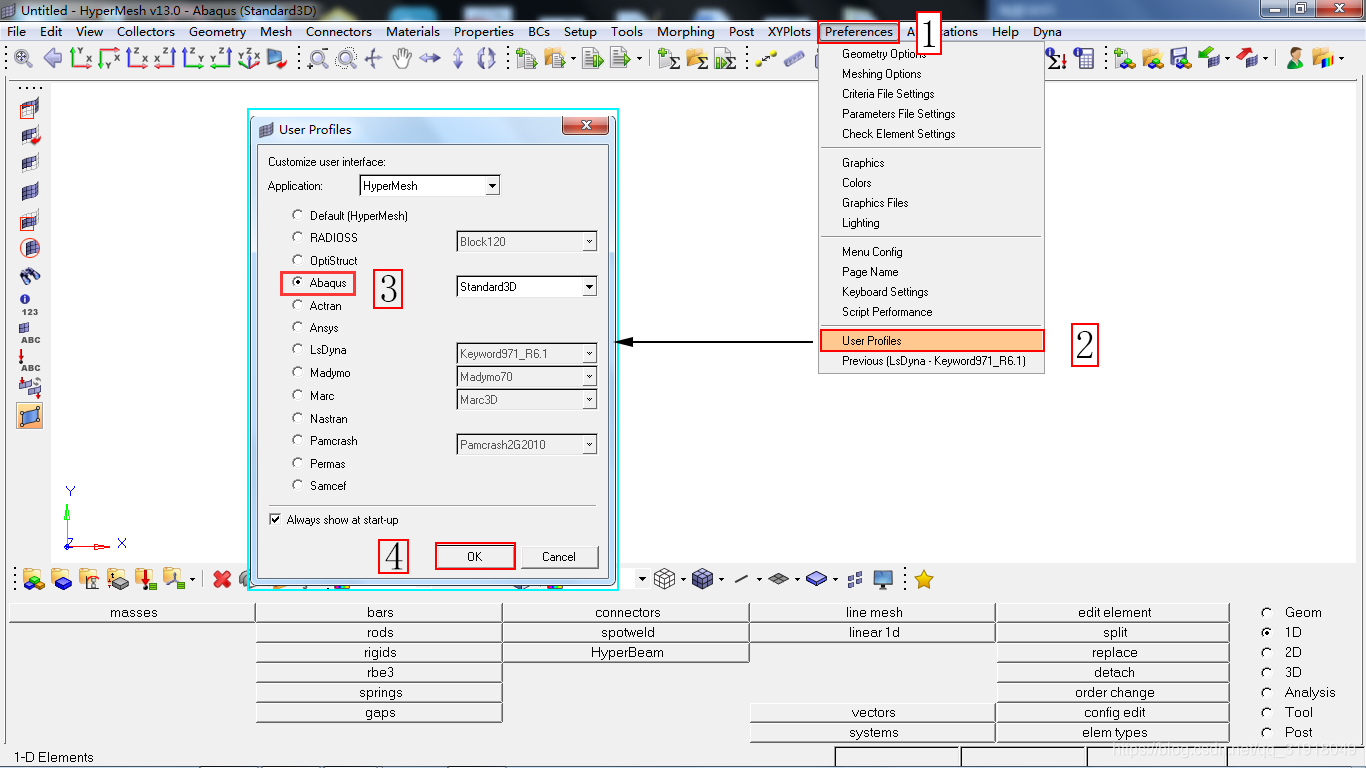Screen dimensions: 1366x768
Task: Open the HyperBeam panel button
Action: (x=627, y=652)
